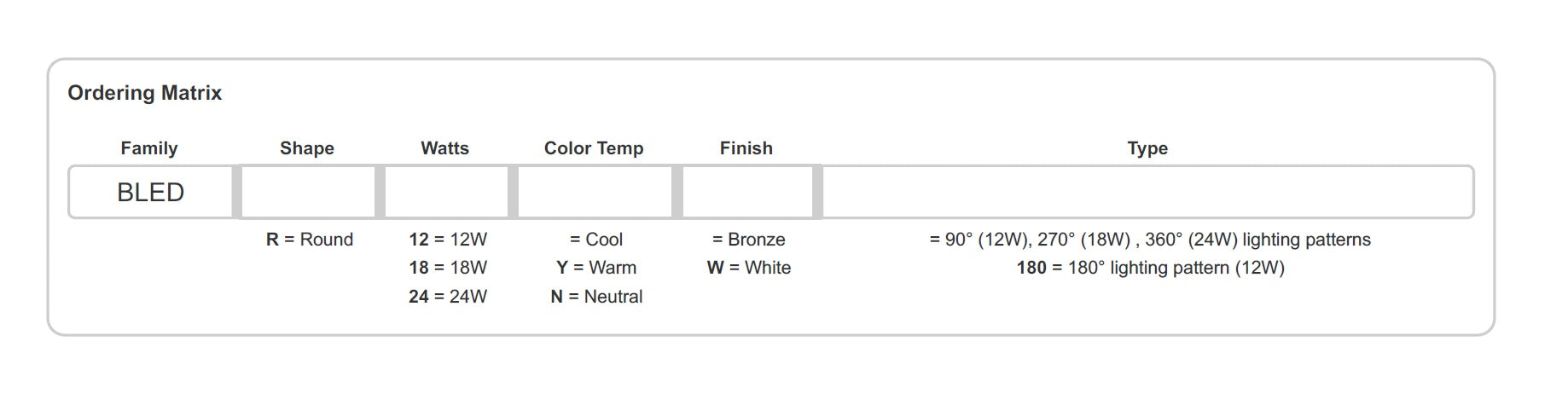
Task: Select the 180° lighting pattern option
Action: click(x=1150, y=268)
